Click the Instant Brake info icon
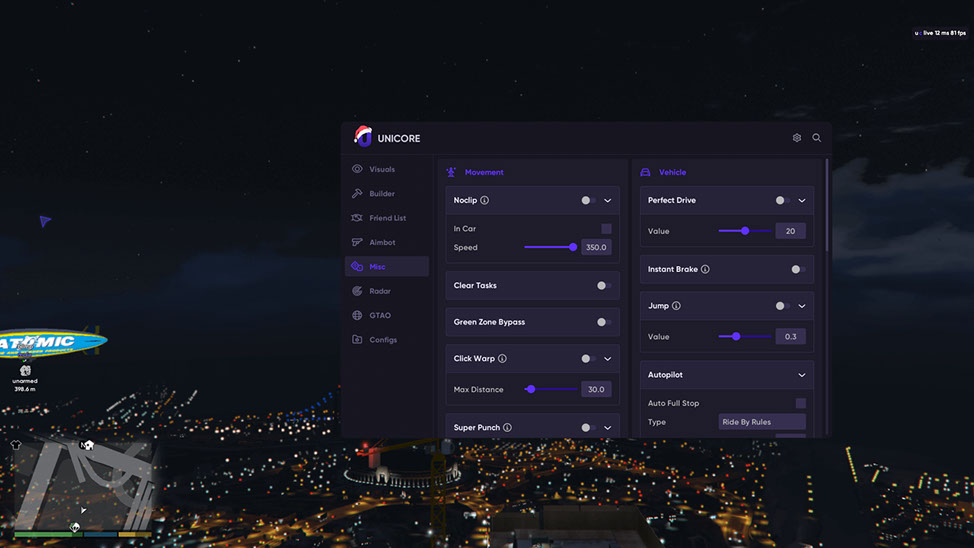 click(x=705, y=269)
